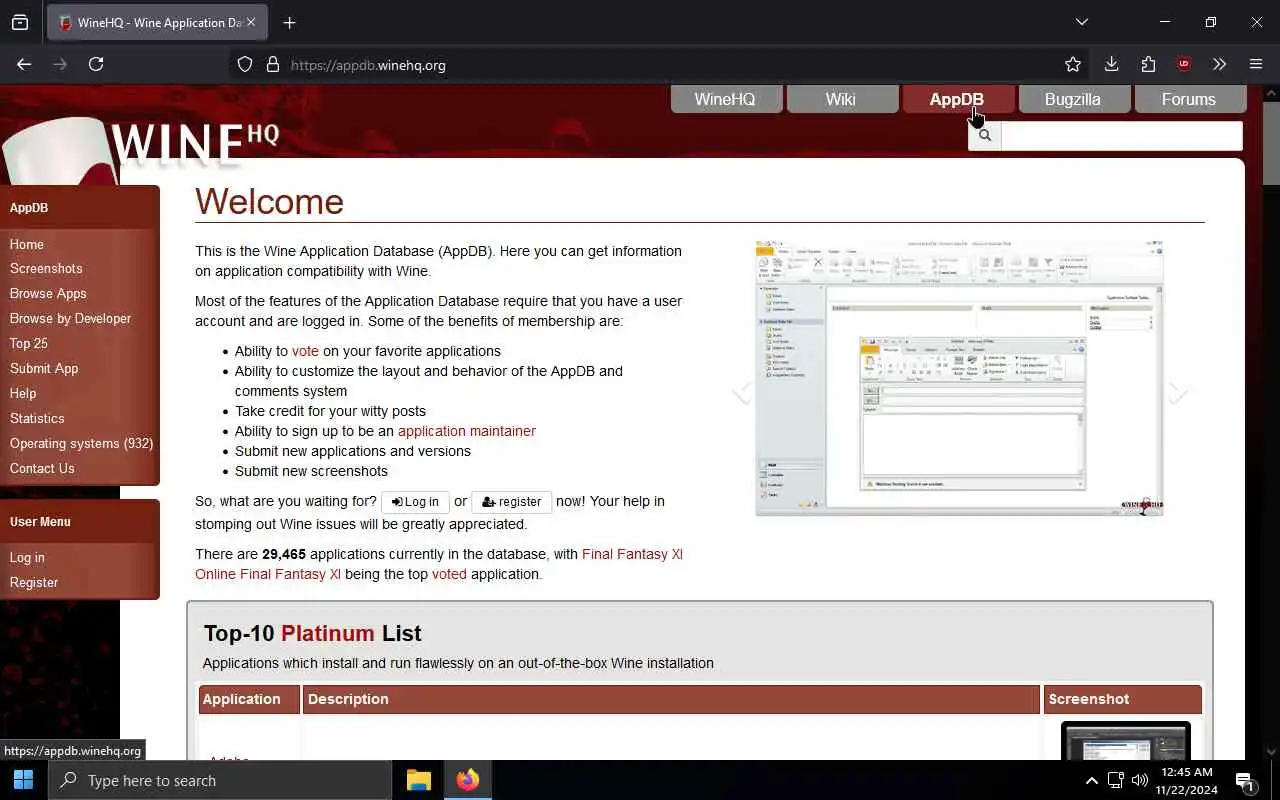Go to the WineHQ top tab
The height and width of the screenshot is (800, 1280).
726,99
